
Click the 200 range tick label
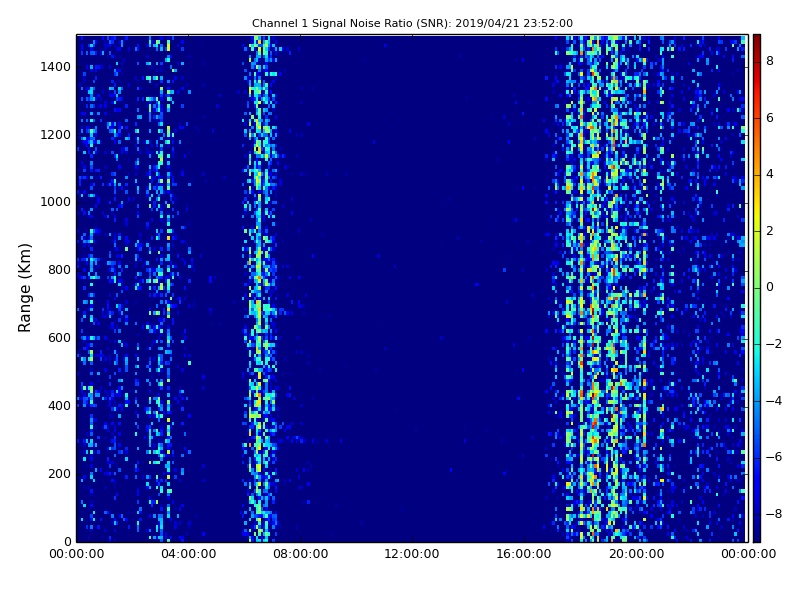[x=59, y=473]
